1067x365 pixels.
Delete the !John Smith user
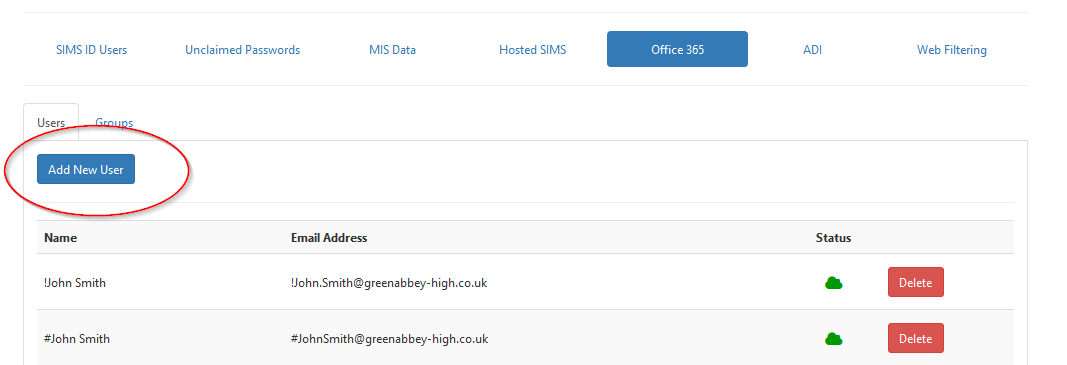point(915,283)
